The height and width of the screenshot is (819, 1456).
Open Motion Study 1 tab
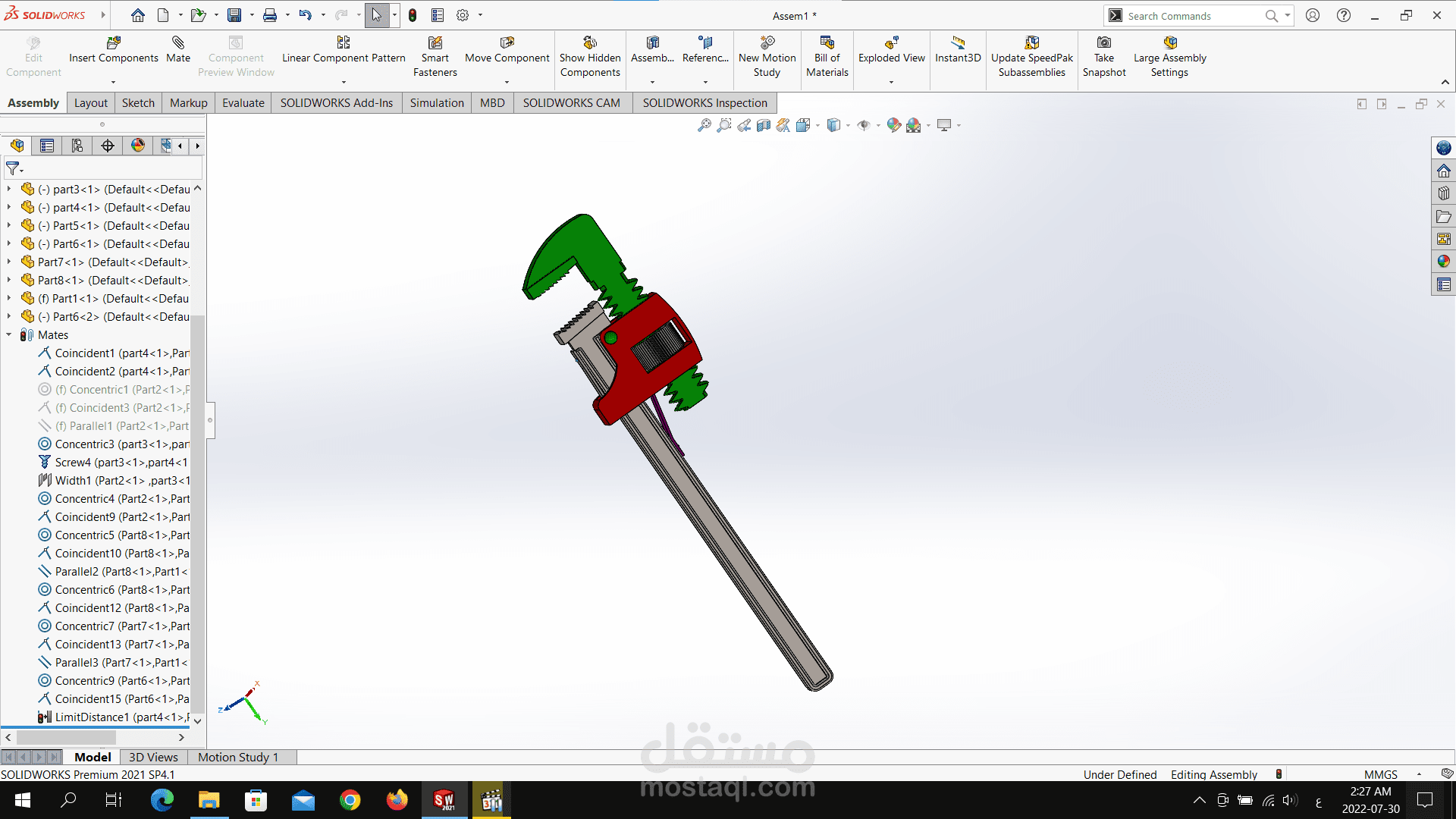(238, 757)
